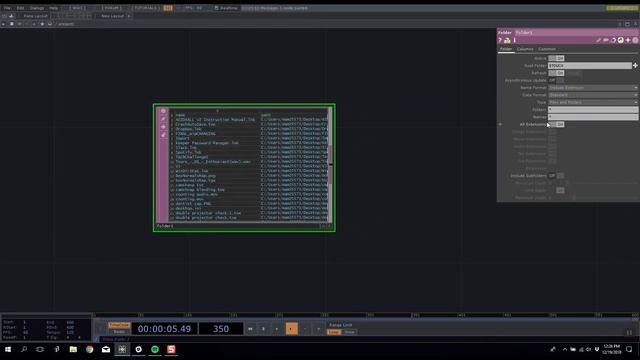Click square home icon in path bar
Screen dimensions: 640x360
click(11, 24)
